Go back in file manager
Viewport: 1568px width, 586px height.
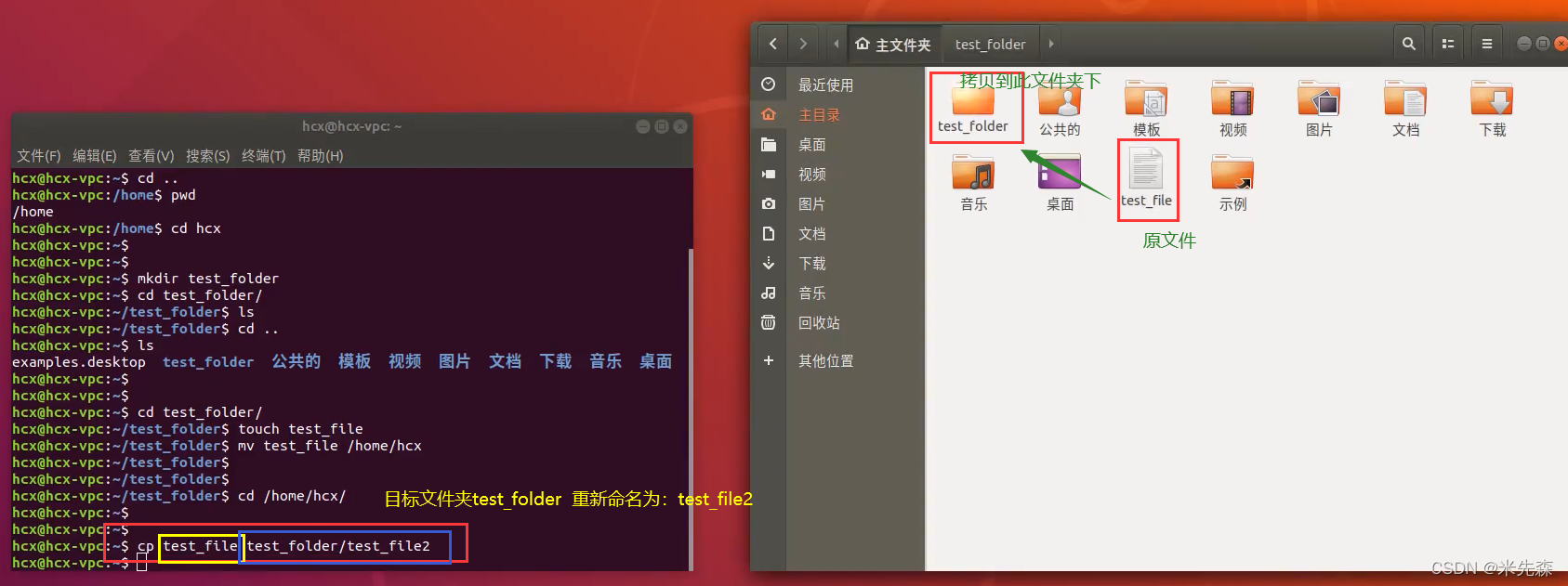click(x=772, y=44)
